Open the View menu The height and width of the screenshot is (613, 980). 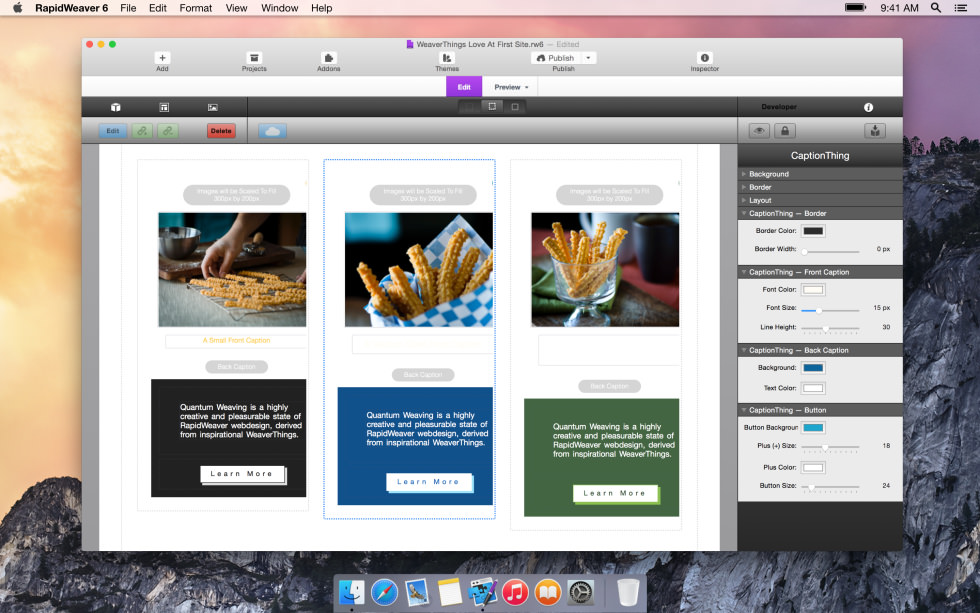pyautogui.click(x=236, y=8)
